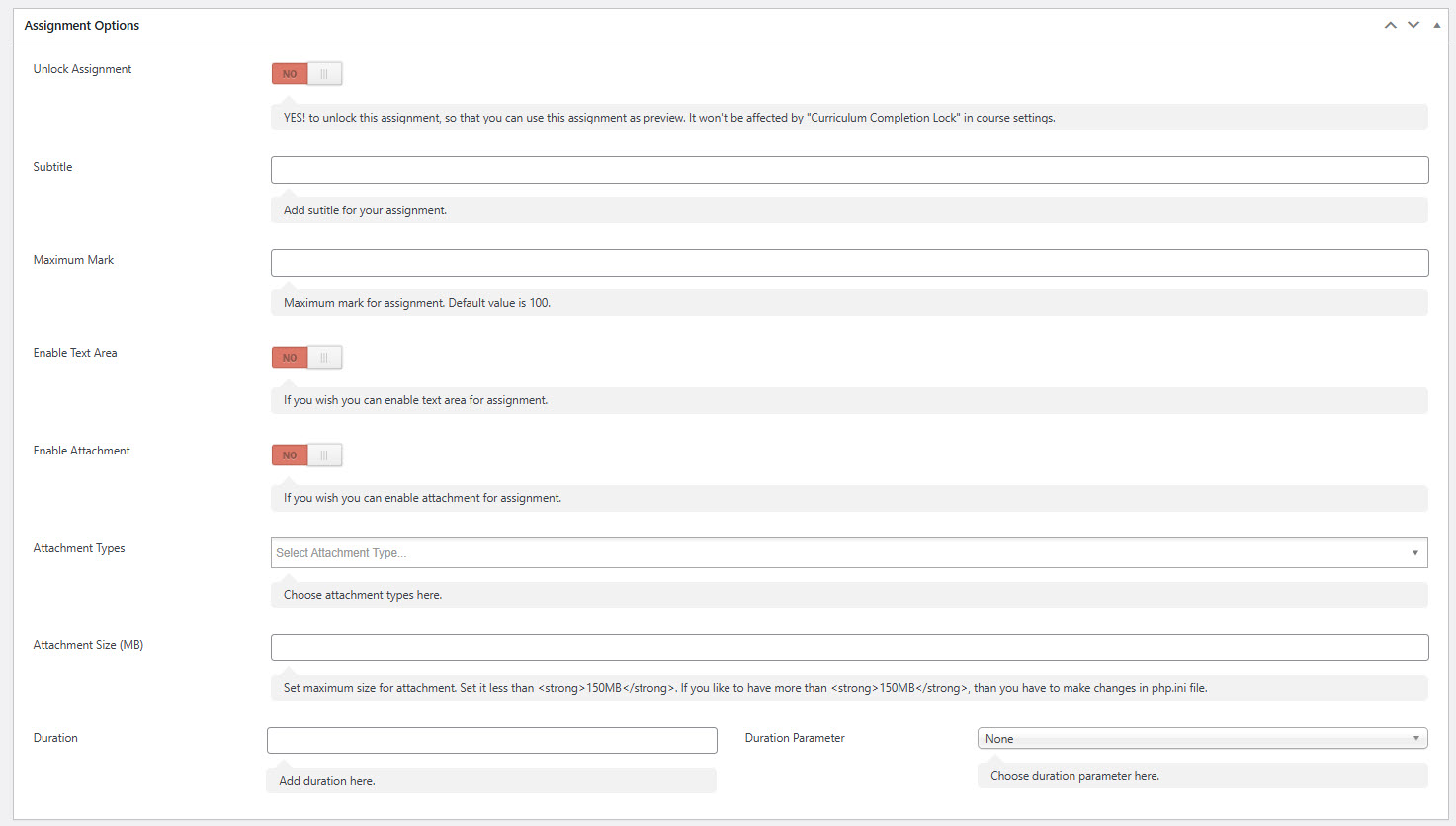
Task: Focus the Subtitle text field
Action: [849, 170]
